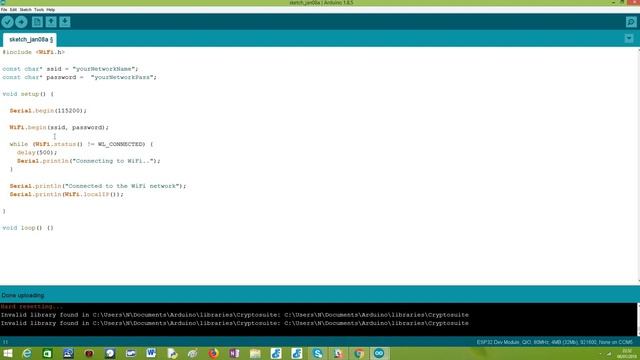
Task: Open the Sketch menu
Action: click(x=25, y=9)
